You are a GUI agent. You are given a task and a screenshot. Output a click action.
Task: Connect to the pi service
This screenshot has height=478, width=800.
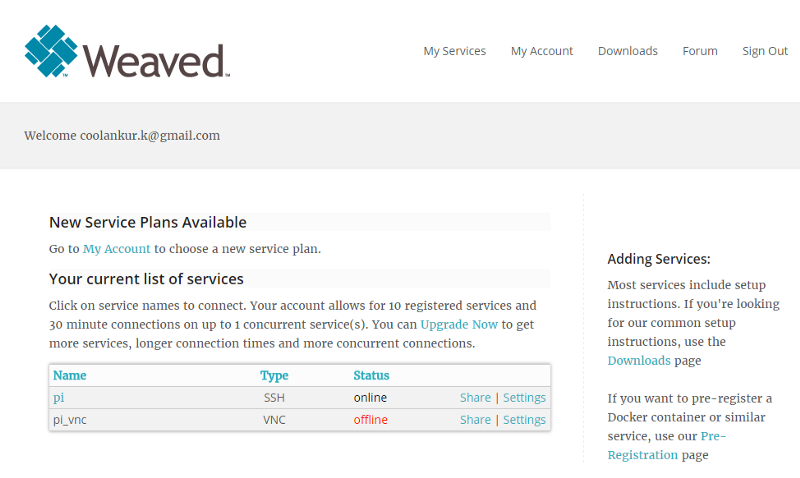59,398
